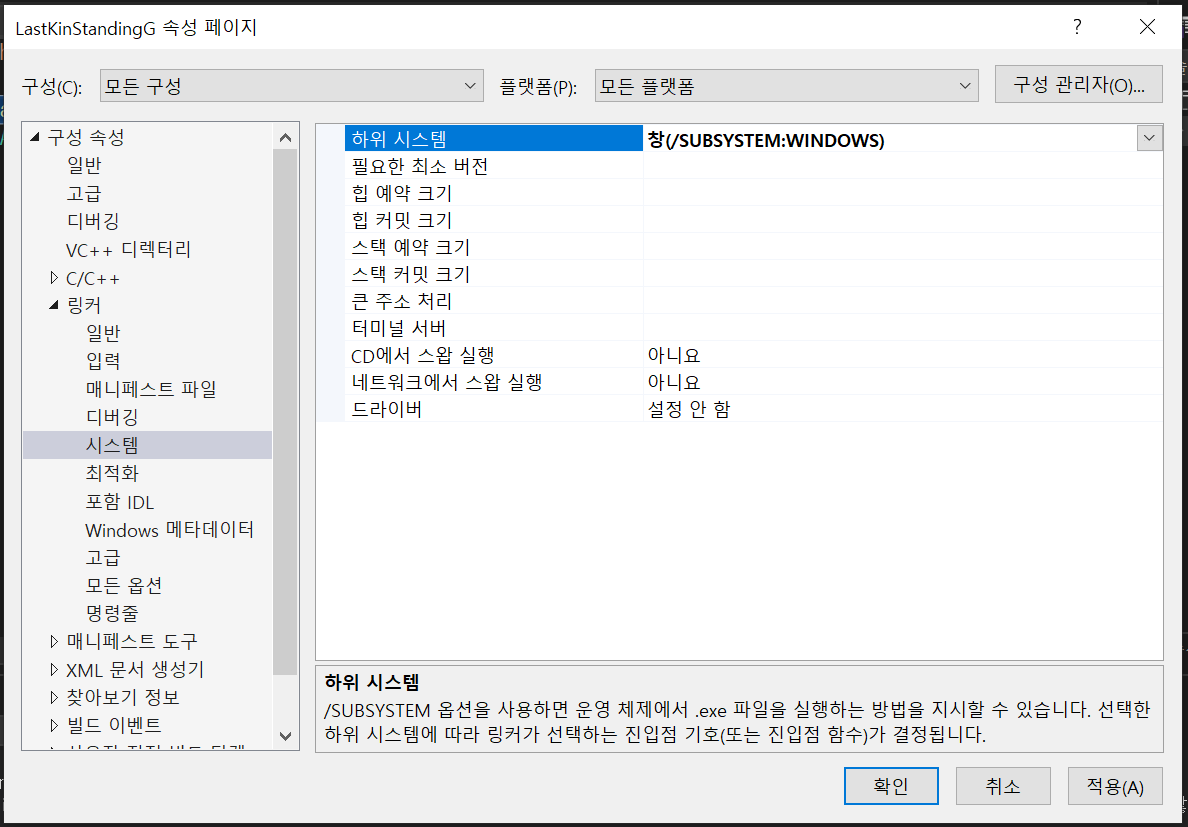Select the 터미널 서버 property
Screen dimensions: 1188x827
(x=494, y=328)
